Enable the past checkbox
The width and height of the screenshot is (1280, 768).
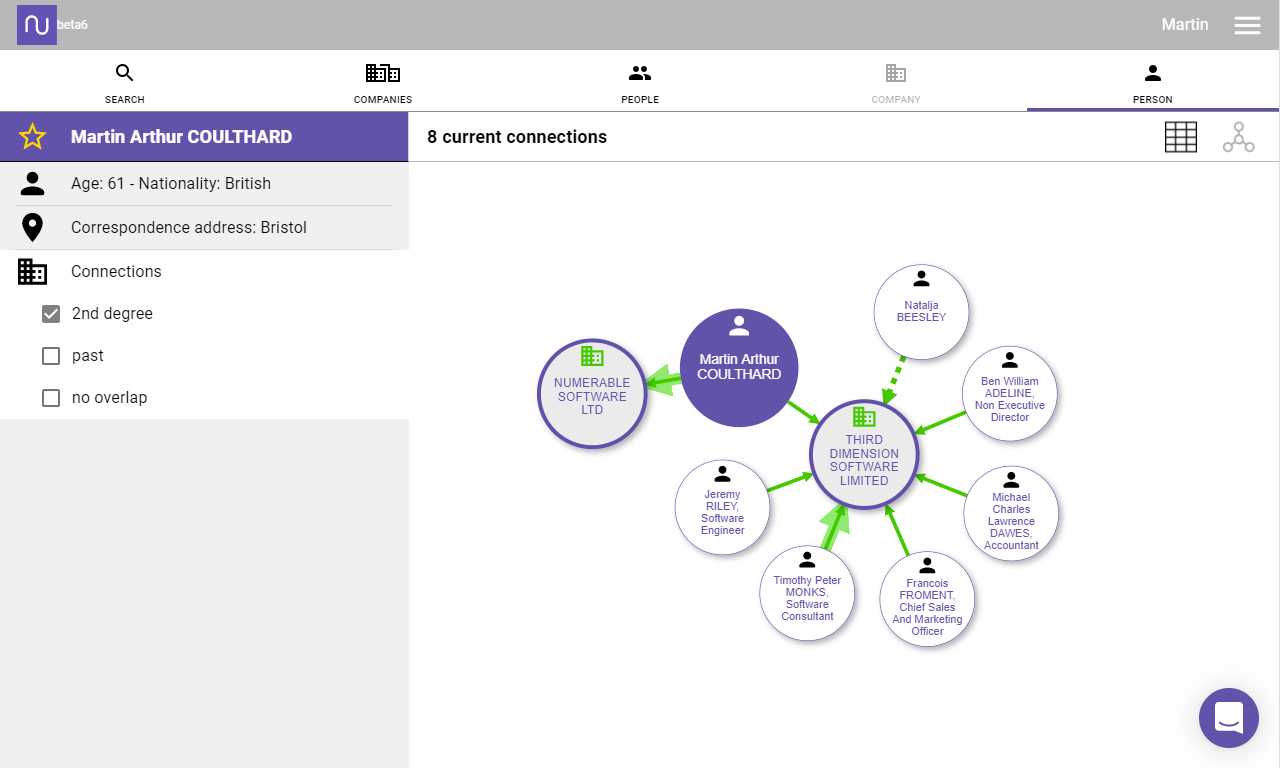[51, 356]
